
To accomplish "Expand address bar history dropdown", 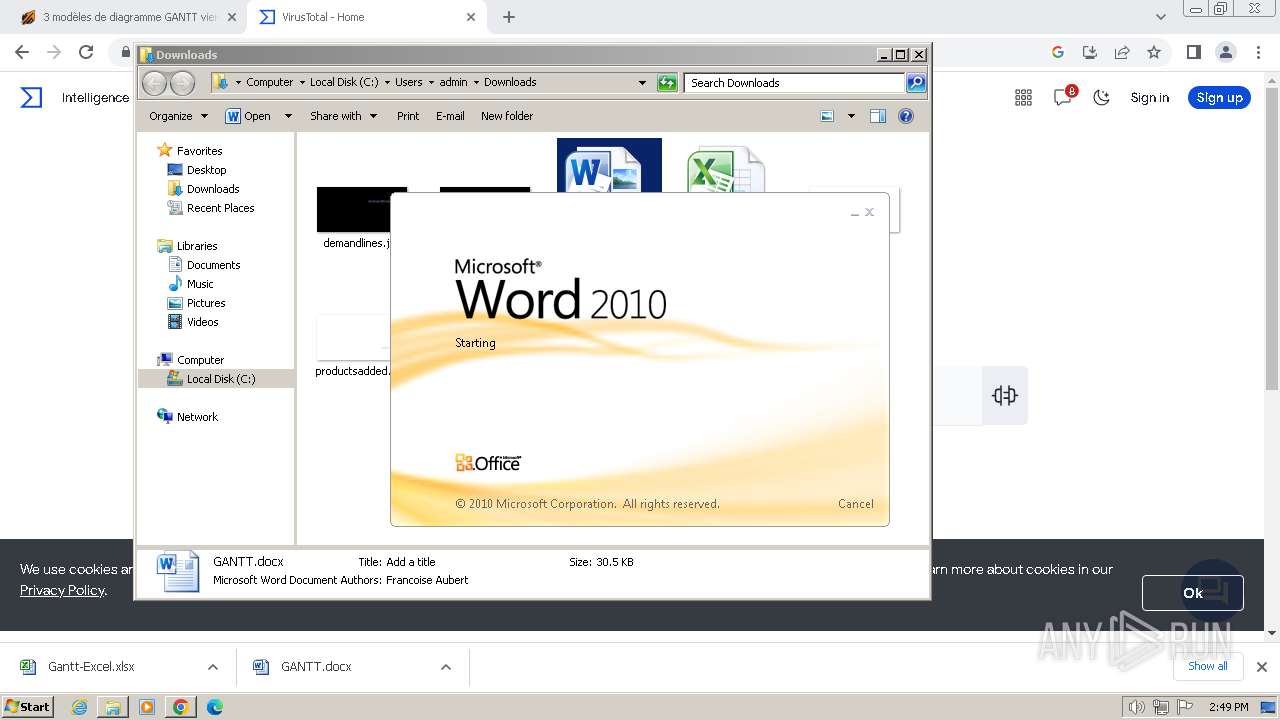I will [642, 83].
